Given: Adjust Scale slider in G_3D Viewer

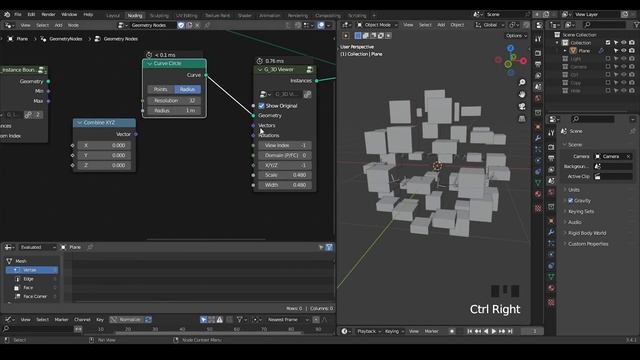Looking at the screenshot, I should pyautogui.click(x=284, y=175).
